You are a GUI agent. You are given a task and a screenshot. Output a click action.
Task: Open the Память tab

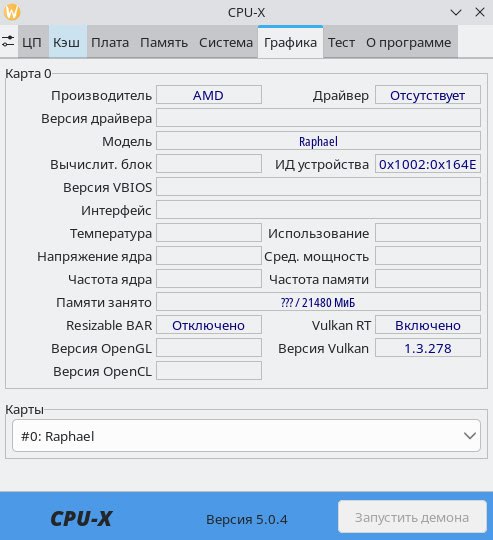pyautogui.click(x=164, y=42)
